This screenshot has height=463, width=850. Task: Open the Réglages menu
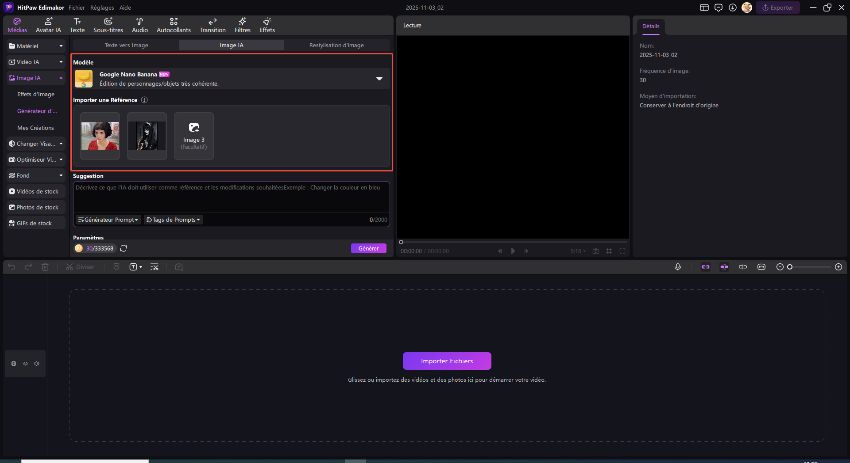click(x=101, y=7)
